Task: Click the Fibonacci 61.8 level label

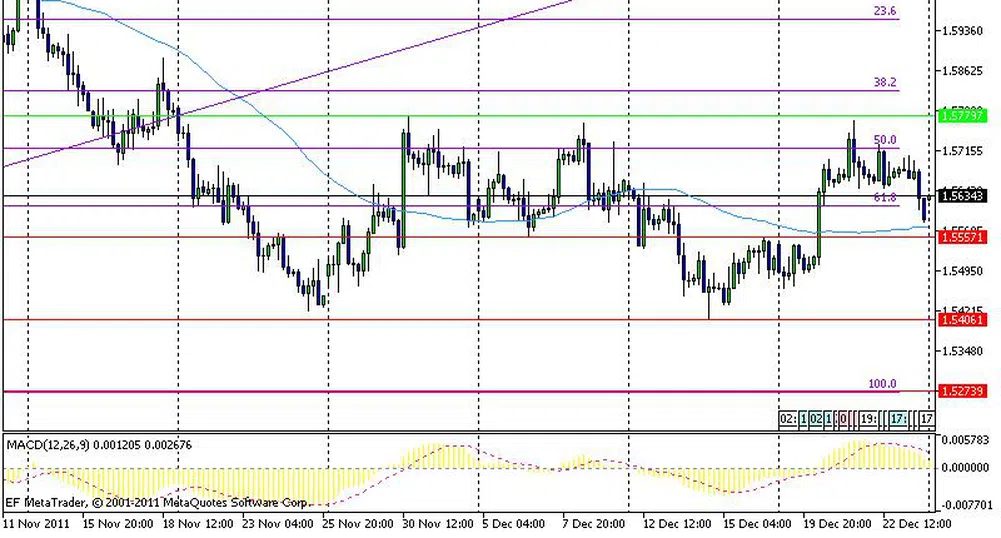Action: click(x=885, y=198)
